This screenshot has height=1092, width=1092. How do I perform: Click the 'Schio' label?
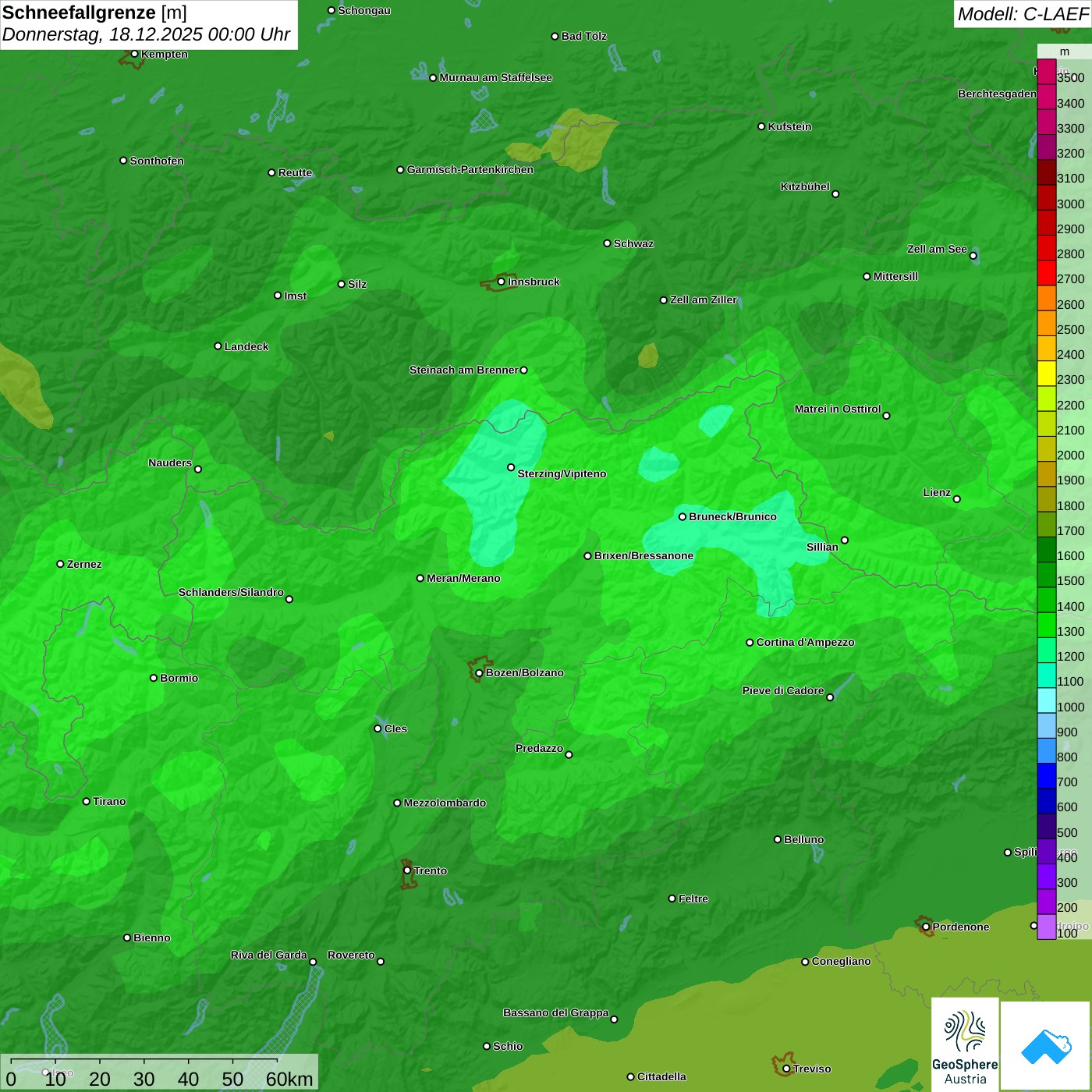coord(508,1046)
